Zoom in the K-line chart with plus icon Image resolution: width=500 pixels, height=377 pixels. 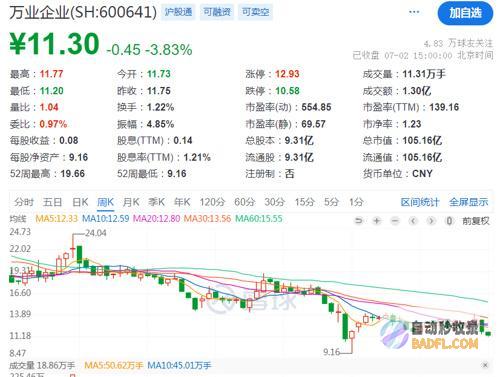[377, 221]
